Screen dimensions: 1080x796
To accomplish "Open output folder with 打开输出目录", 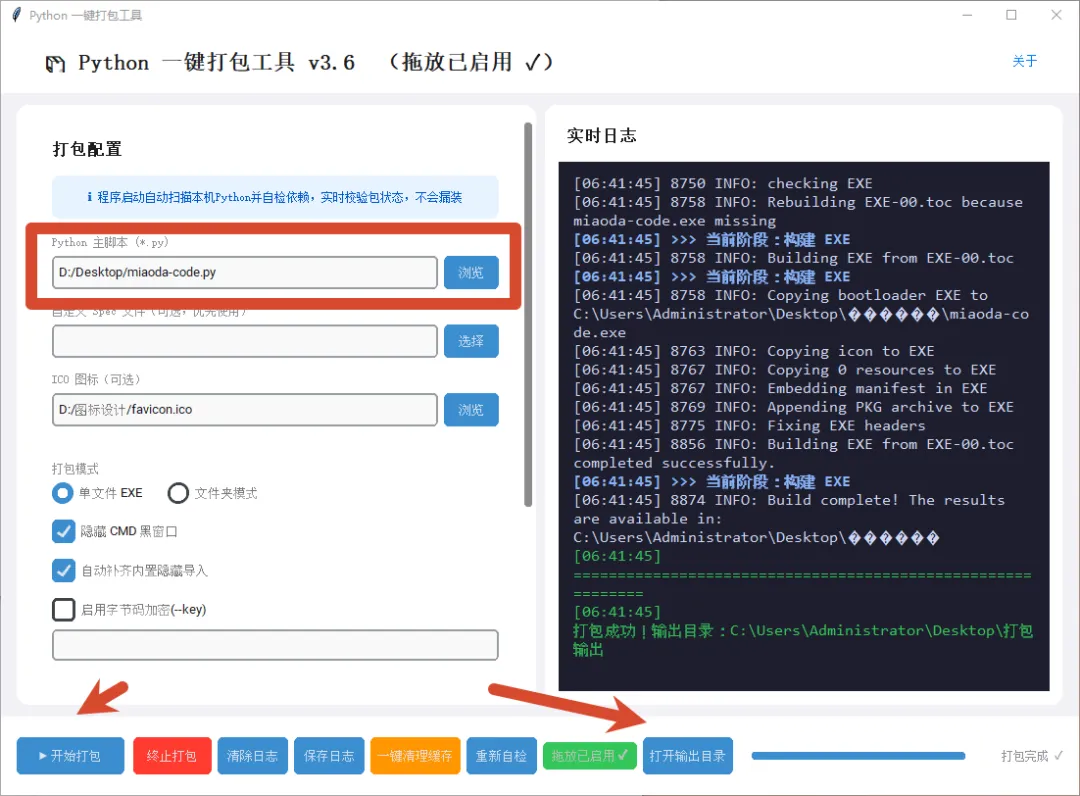I will (x=687, y=756).
